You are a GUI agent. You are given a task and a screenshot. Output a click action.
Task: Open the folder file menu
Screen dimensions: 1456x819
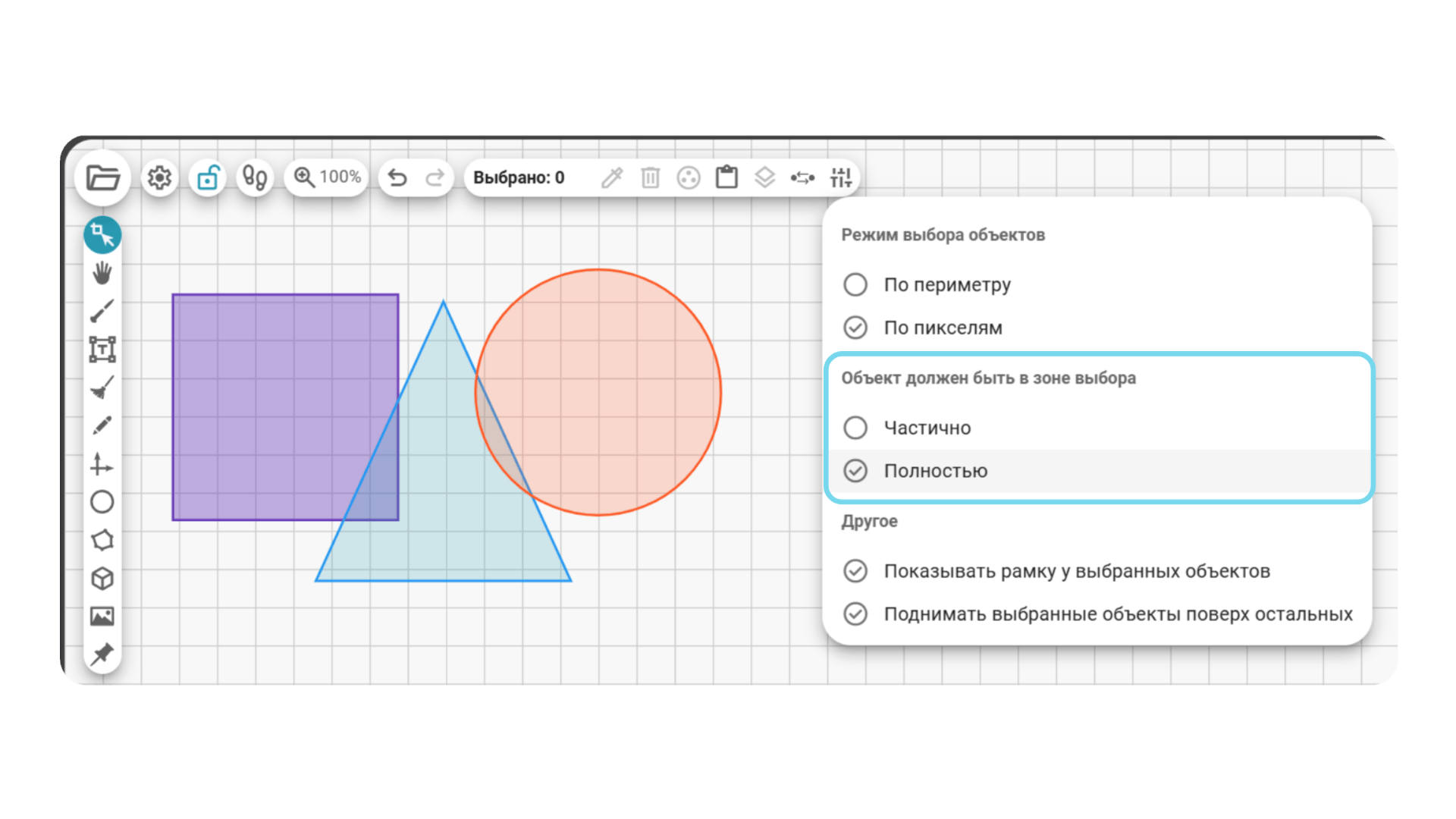point(102,177)
